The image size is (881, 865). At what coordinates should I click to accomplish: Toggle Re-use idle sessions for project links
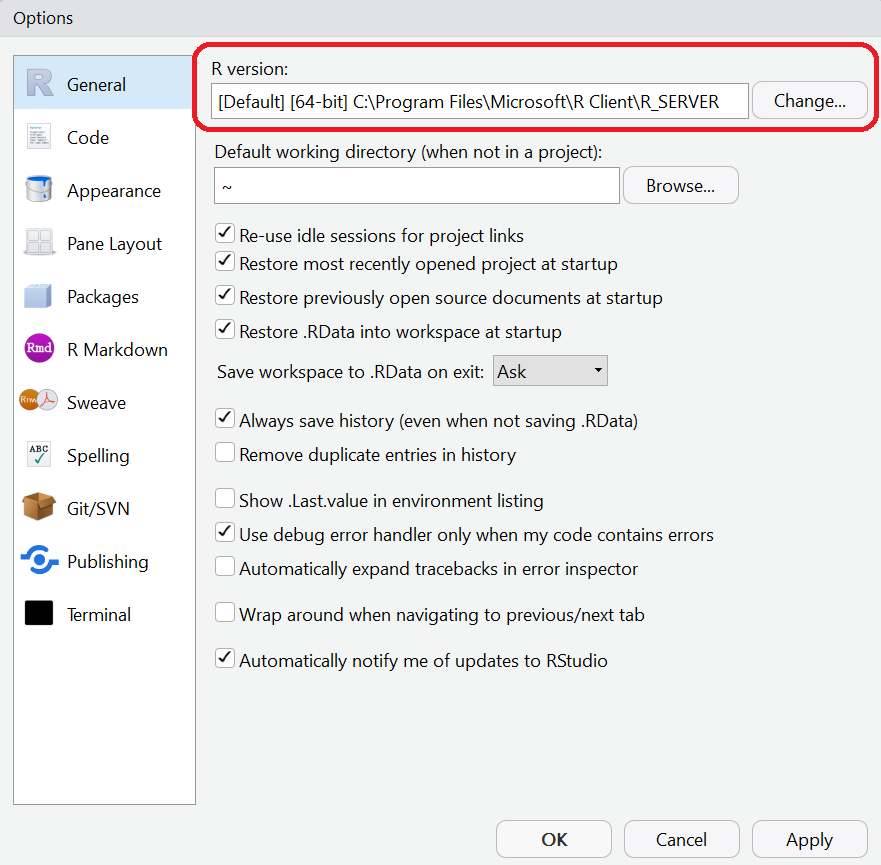coord(225,233)
